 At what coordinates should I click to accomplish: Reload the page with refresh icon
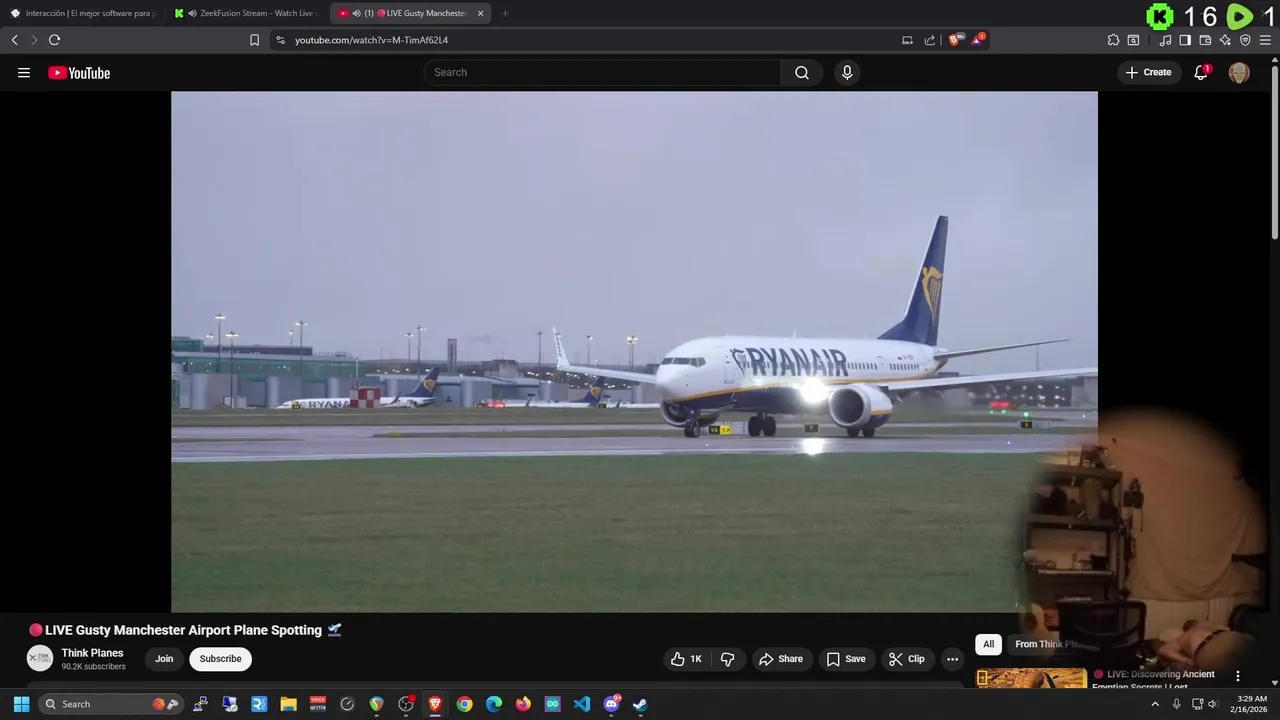[x=54, y=40]
